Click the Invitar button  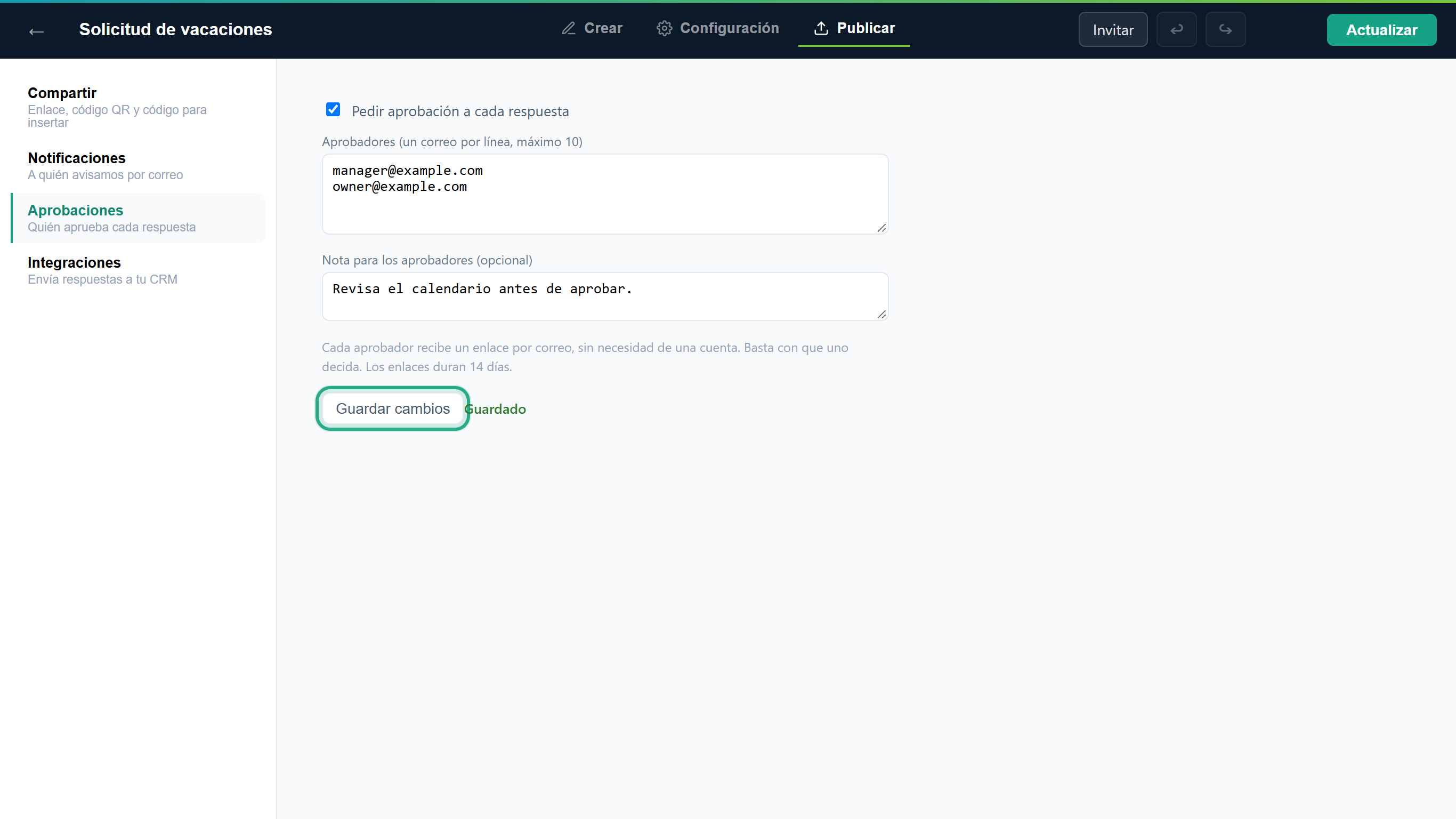1112,29
